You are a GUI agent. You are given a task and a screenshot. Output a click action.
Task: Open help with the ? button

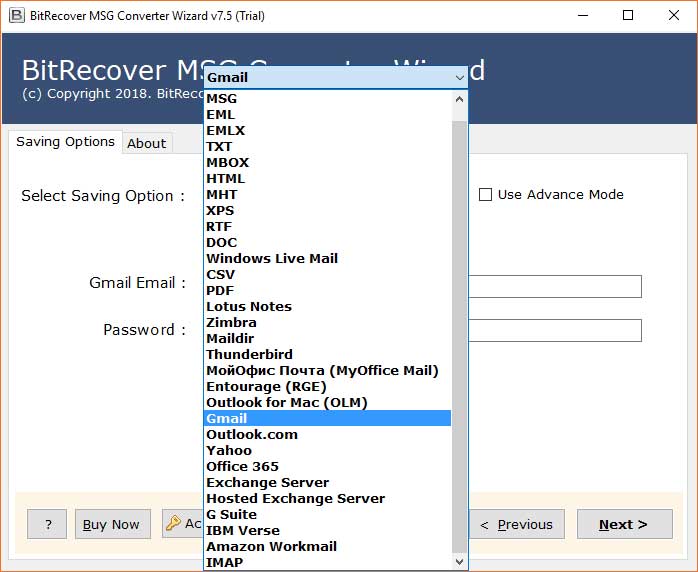[x=47, y=524]
